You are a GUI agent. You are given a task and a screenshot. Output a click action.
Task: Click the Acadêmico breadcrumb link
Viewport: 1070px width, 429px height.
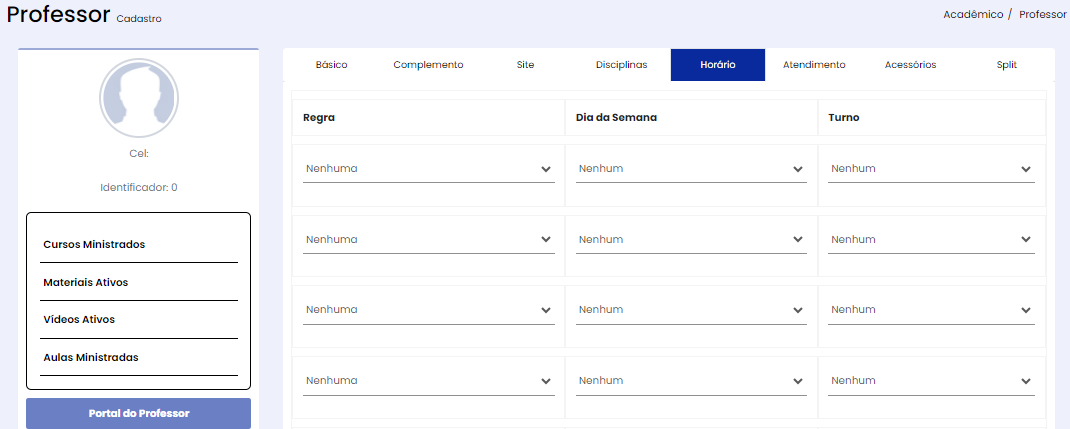[973, 14]
